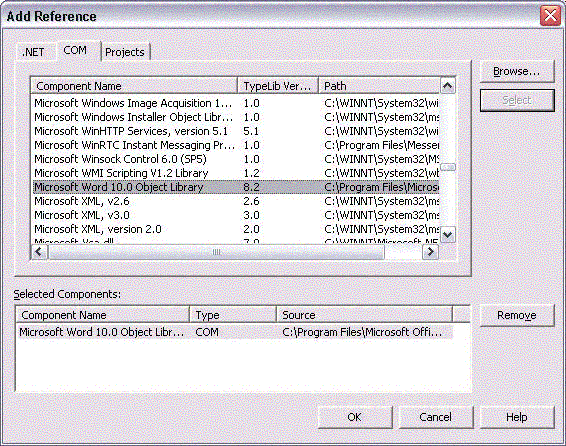Sort by TypeLib Ver... column header
This screenshot has height=446, width=566.
click(x=278, y=86)
